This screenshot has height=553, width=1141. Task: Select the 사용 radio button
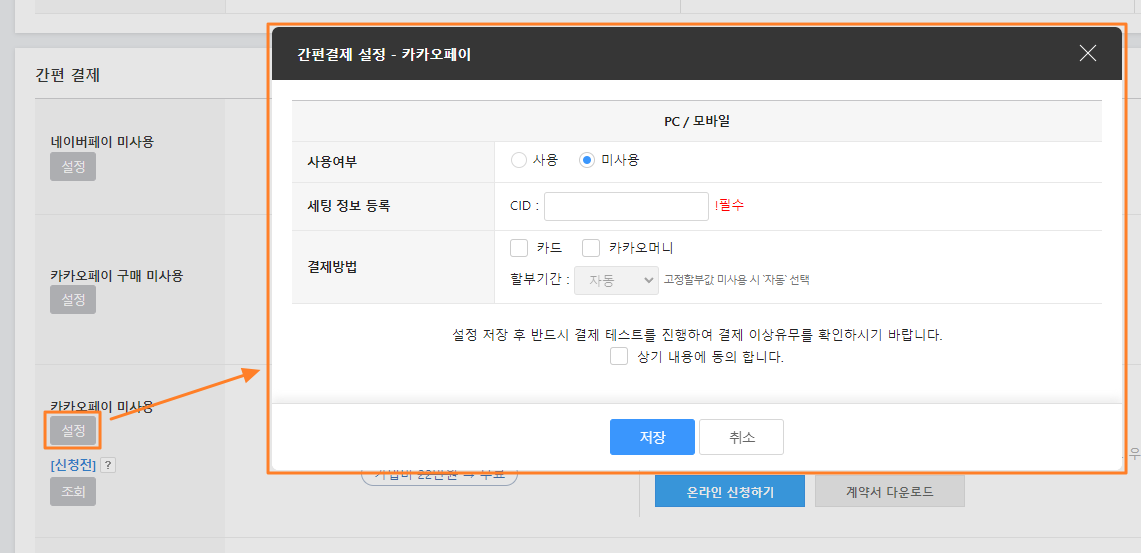(519, 161)
